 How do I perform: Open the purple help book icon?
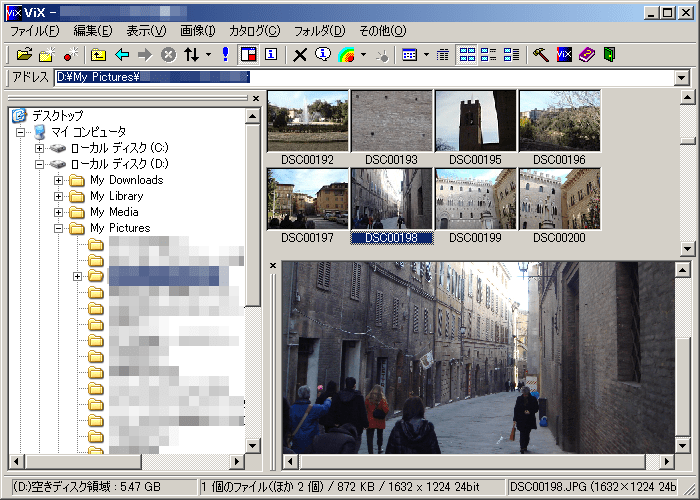click(587, 55)
